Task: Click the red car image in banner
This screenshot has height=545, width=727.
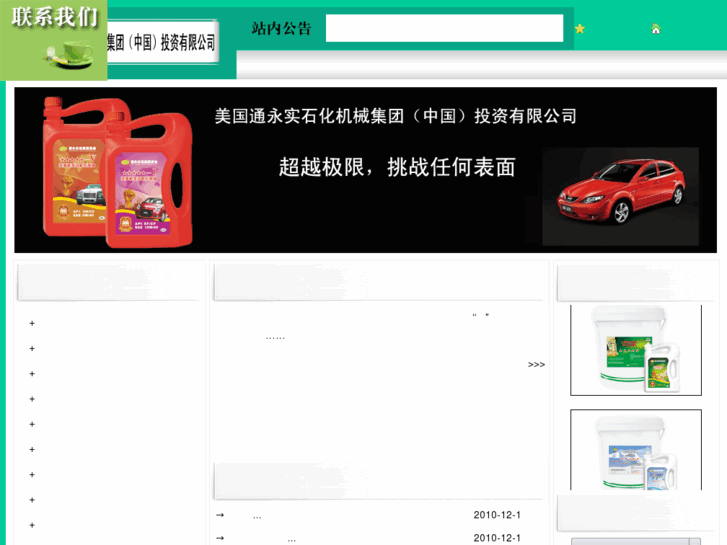Action: click(620, 197)
